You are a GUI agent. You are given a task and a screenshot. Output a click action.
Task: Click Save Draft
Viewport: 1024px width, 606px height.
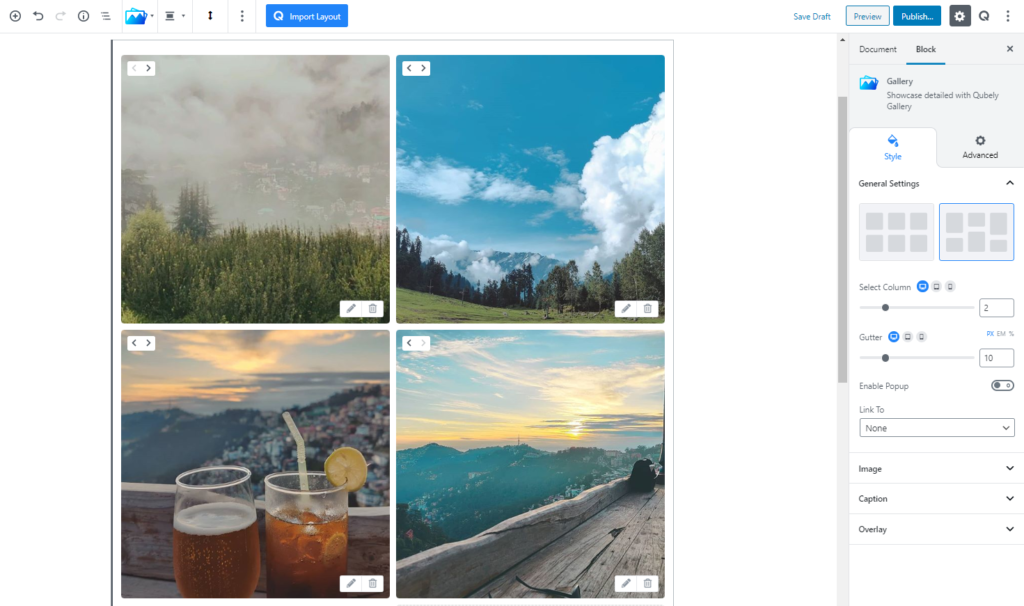pyautogui.click(x=812, y=16)
